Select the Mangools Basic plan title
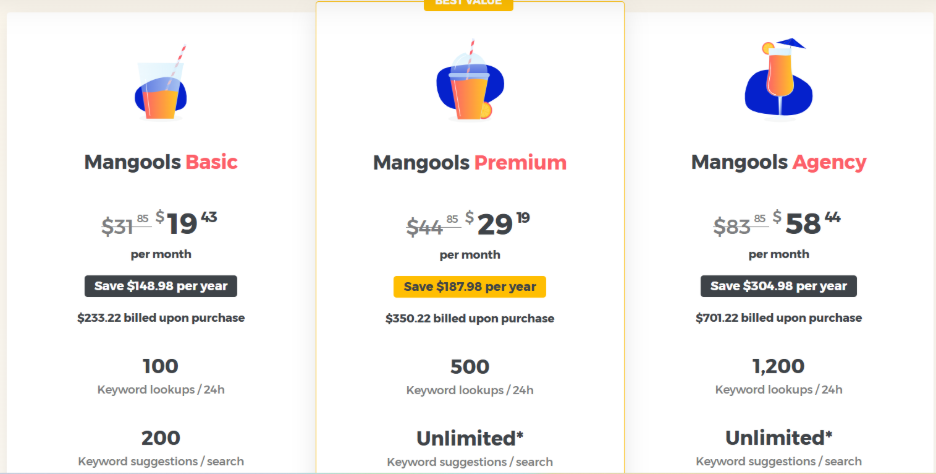936x474 pixels. [x=160, y=162]
